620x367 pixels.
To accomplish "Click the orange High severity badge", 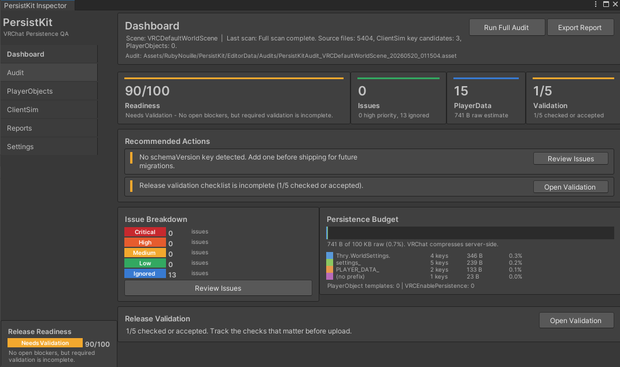I will [145, 242].
